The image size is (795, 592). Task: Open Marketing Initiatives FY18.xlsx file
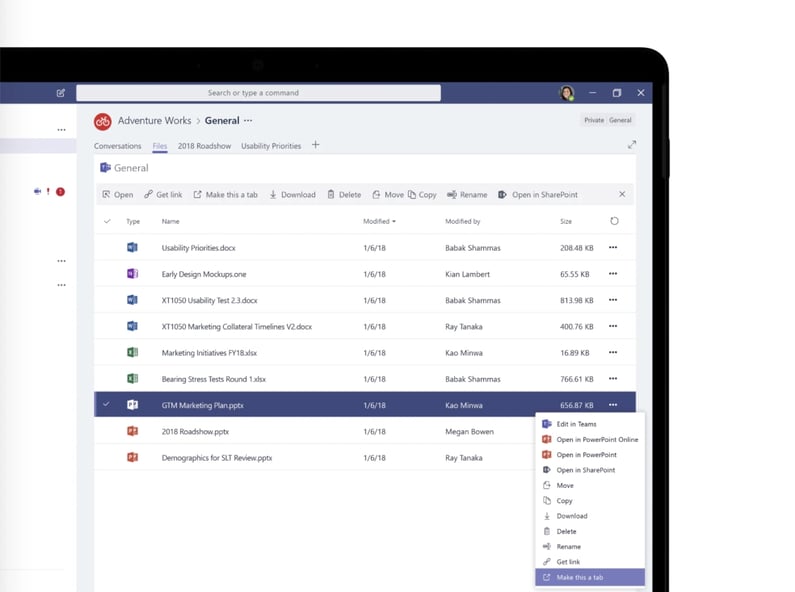point(209,353)
